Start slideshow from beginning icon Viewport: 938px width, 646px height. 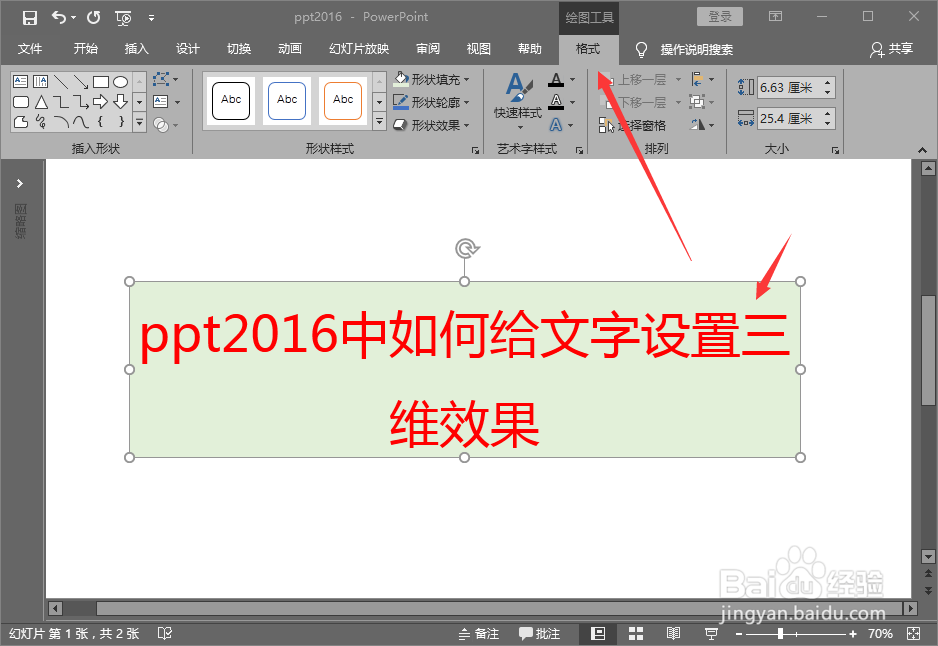coord(123,19)
